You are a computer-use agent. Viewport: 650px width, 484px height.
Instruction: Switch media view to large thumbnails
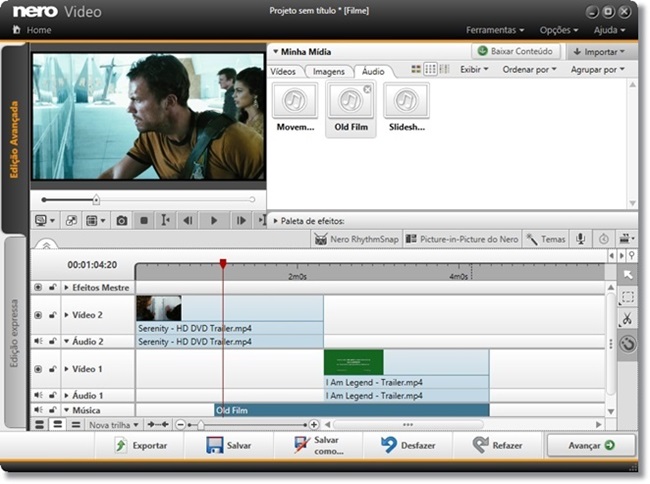(x=416, y=69)
